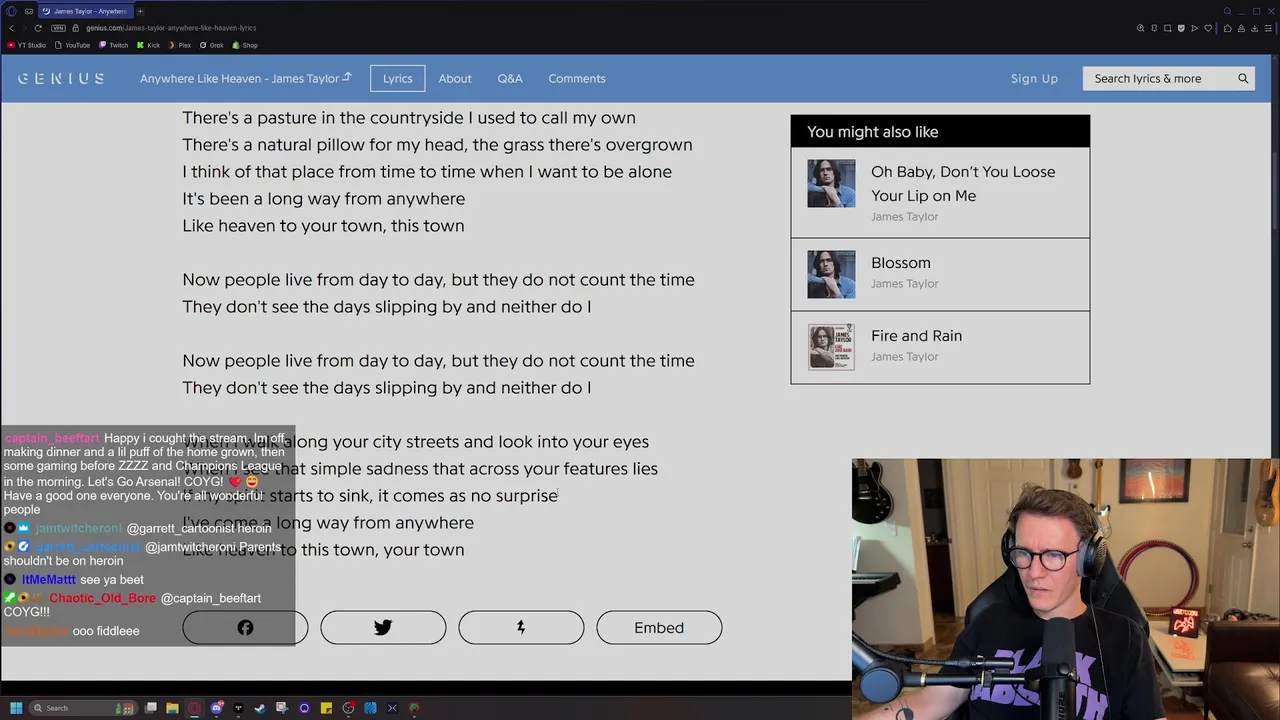The height and width of the screenshot is (720, 1280).
Task: Go forward to the next page
Action: [x=25, y=28]
